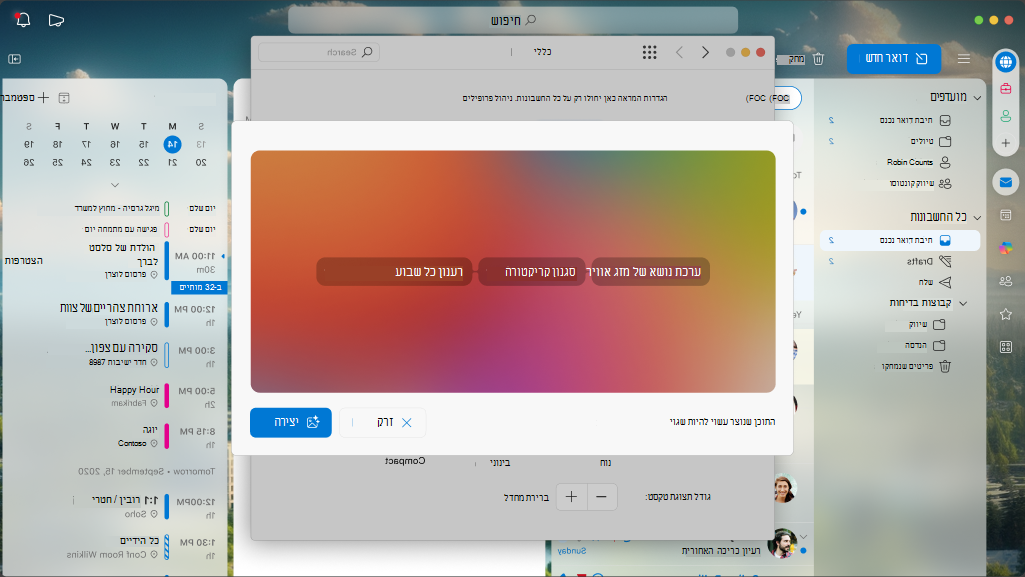Pick the refresh every week chip (רענון כל שבוע)
The image size is (1025, 577).
click(x=394, y=272)
